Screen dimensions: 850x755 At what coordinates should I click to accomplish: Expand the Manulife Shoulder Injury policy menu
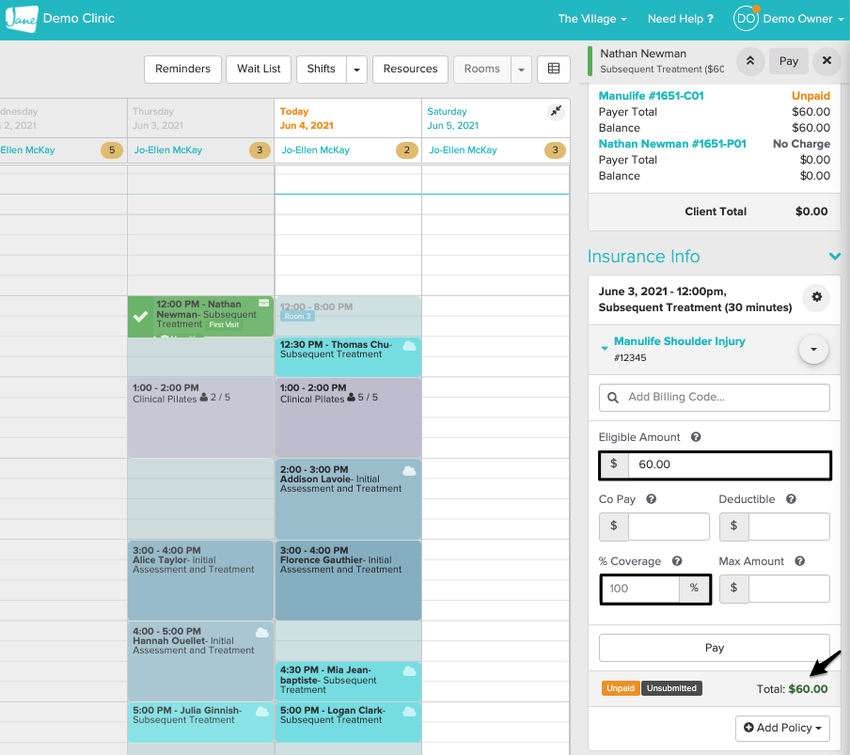813,350
